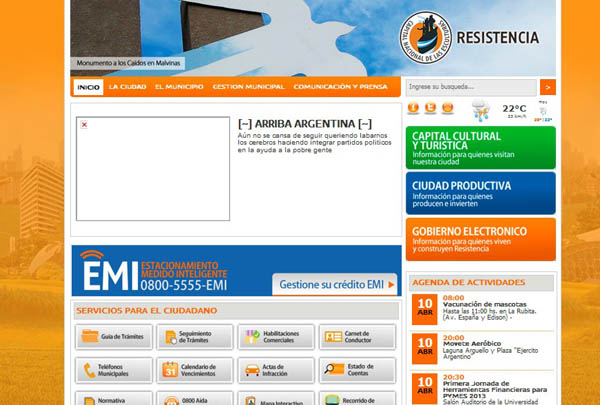Click Gestione su crédito EMI button
Viewport: 600px width, 405px height.
335,284
